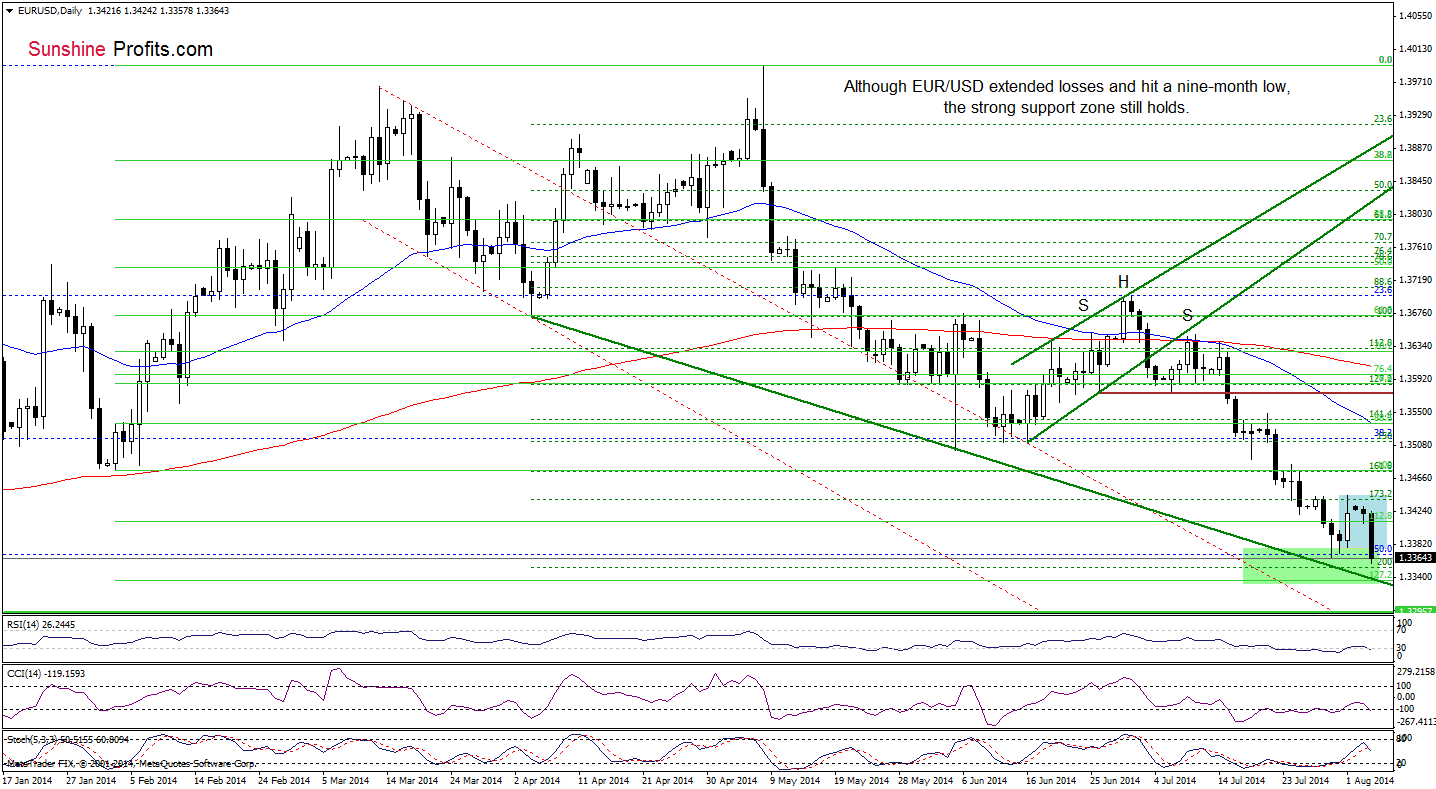
Task: Click the 70.7 Fibonacci level label
Action: pos(1384,237)
